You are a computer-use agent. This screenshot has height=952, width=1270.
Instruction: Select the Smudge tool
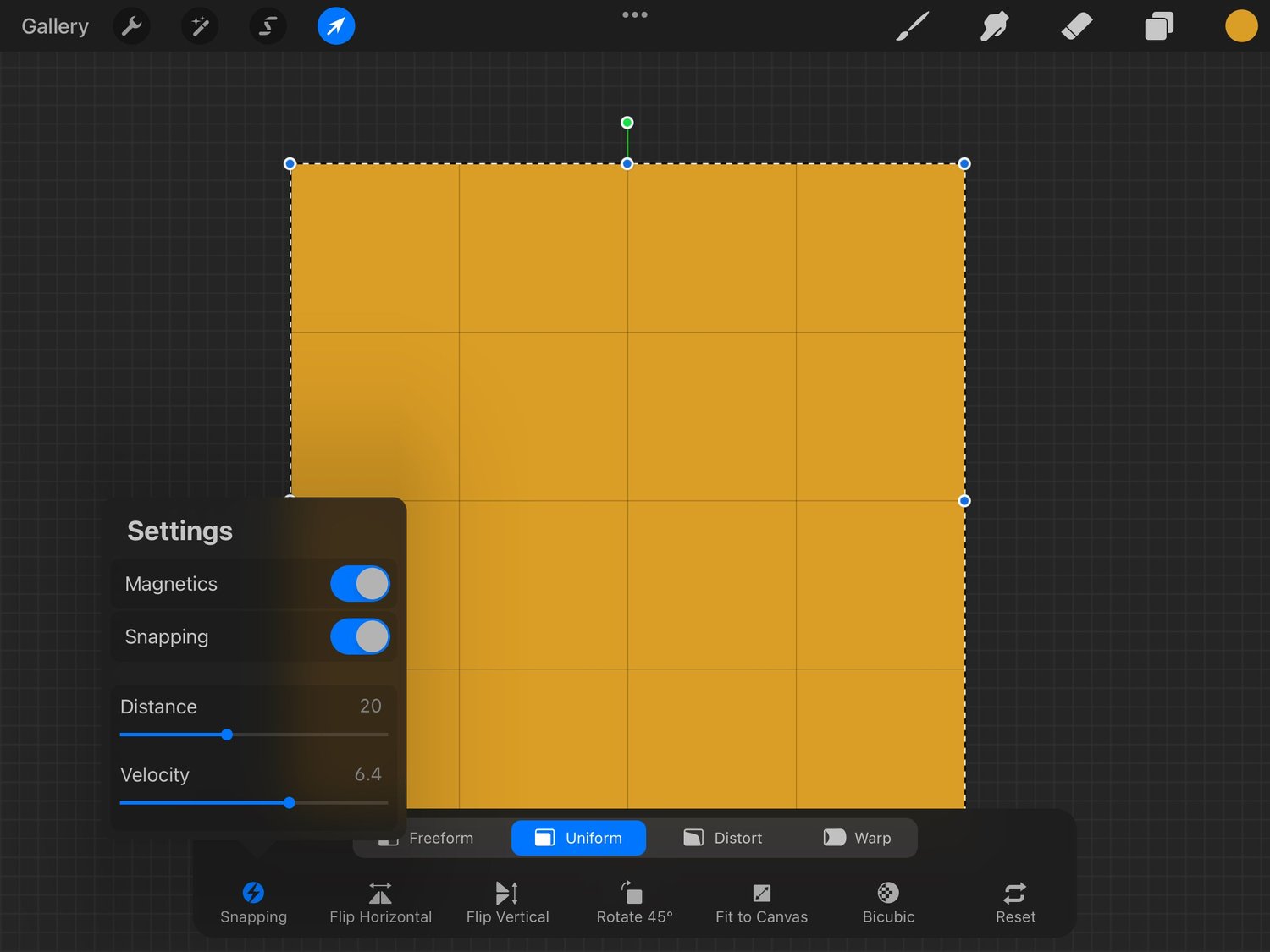[994, 25]
